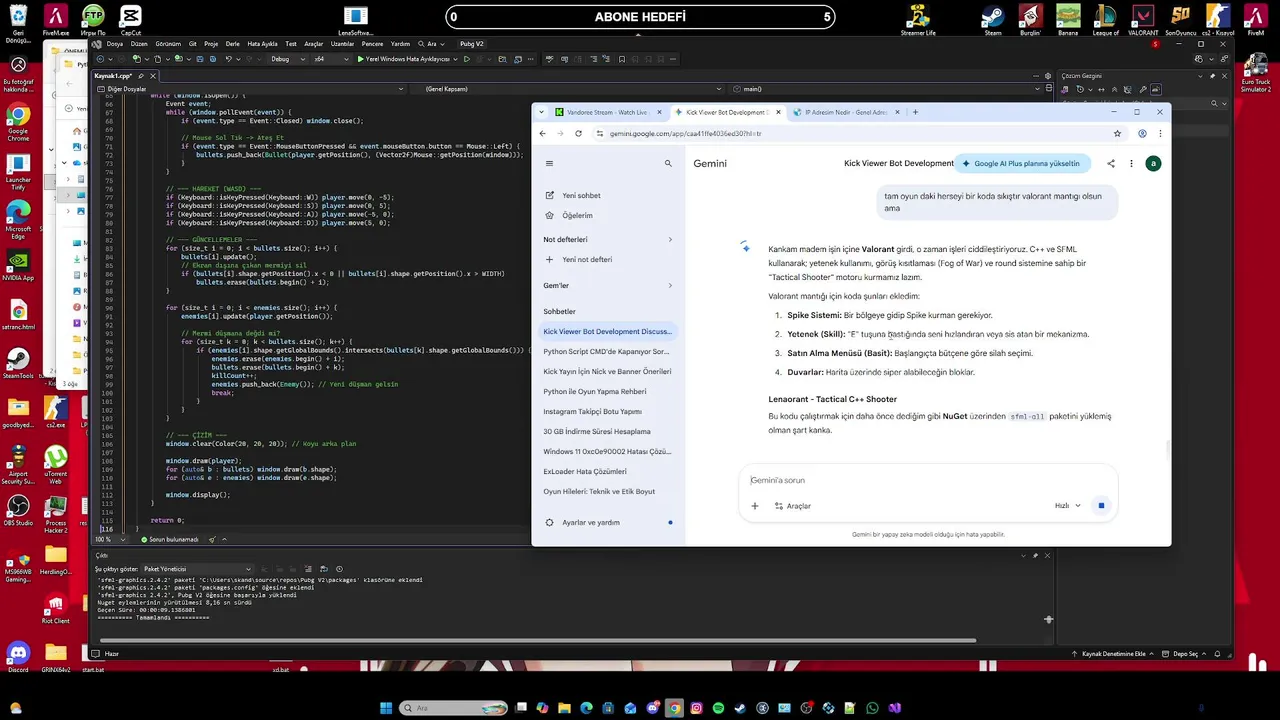Click Sorun bulunamadı status indicator

[x=169, y=539]
